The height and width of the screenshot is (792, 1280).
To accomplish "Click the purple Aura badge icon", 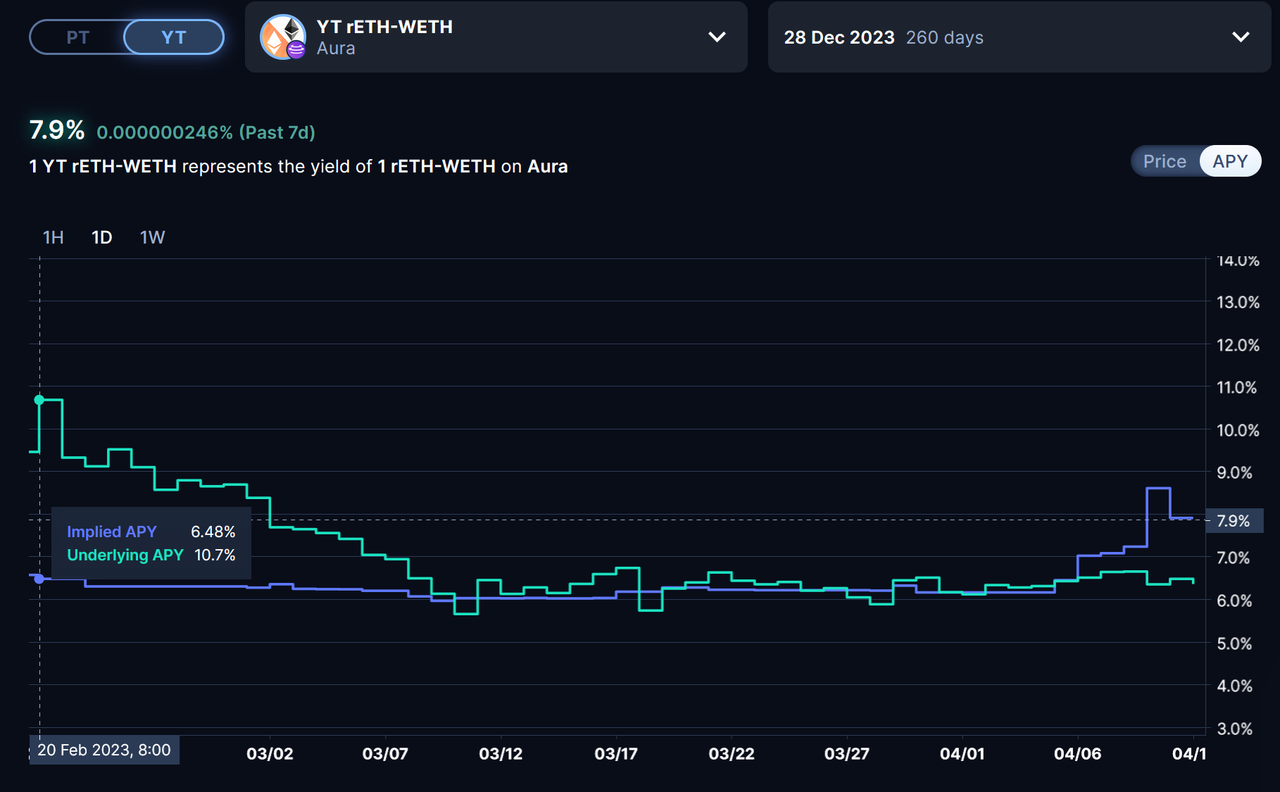I will (296, 50).
